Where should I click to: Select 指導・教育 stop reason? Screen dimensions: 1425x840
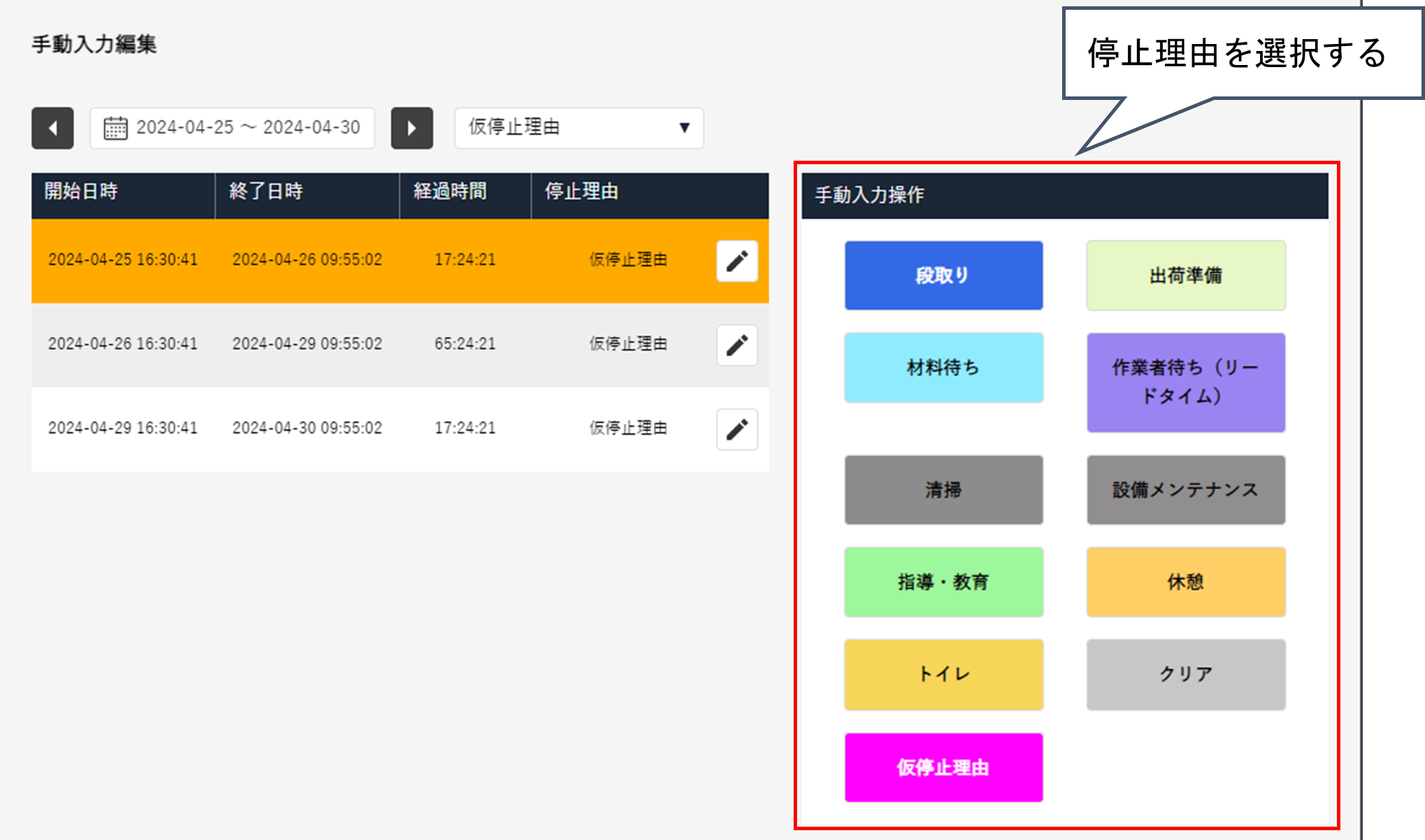tap(943, 582)
